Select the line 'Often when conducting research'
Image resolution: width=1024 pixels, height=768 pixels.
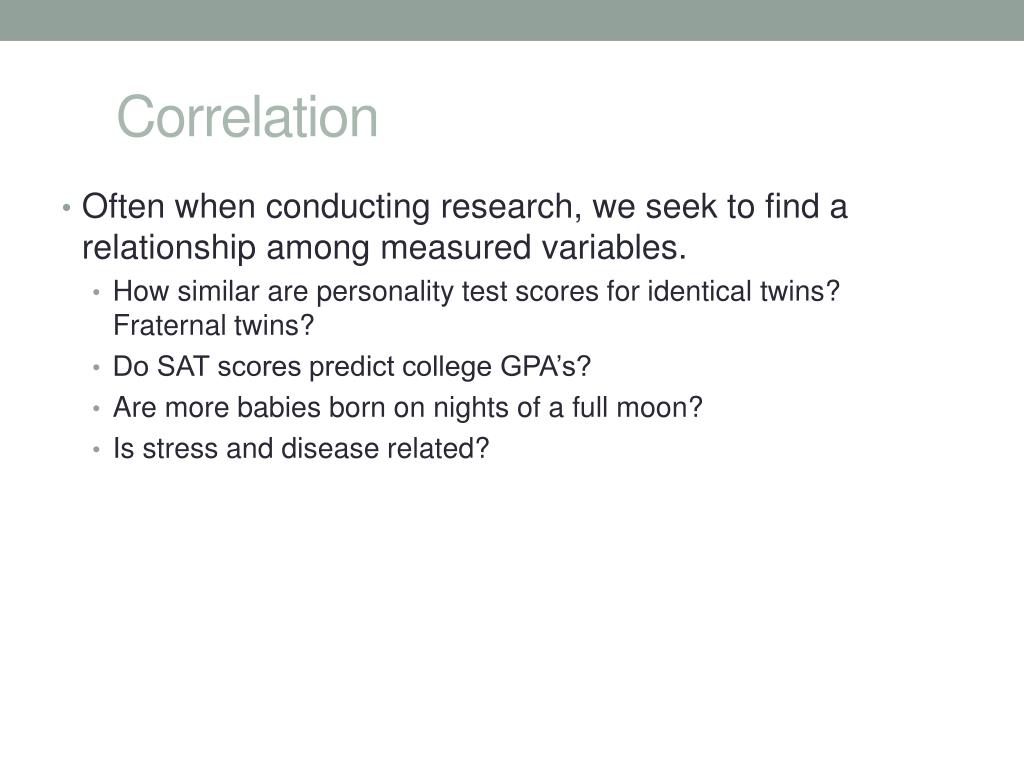(464, 207)
